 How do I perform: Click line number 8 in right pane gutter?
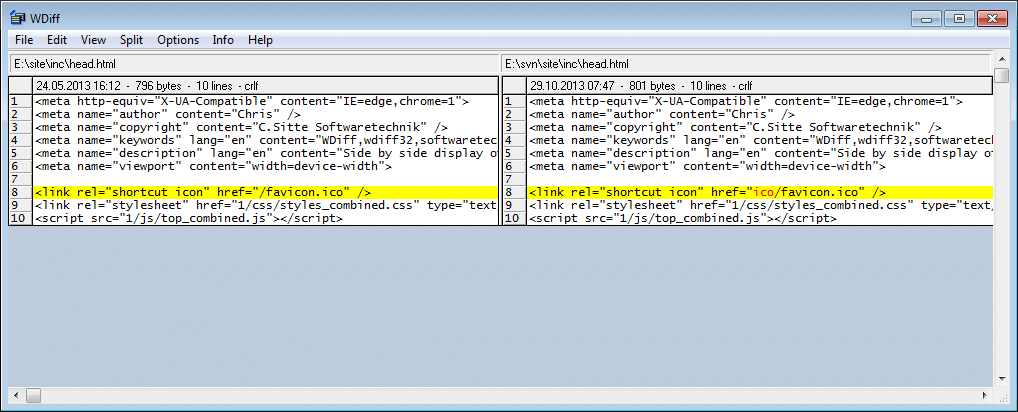[514, 193]
